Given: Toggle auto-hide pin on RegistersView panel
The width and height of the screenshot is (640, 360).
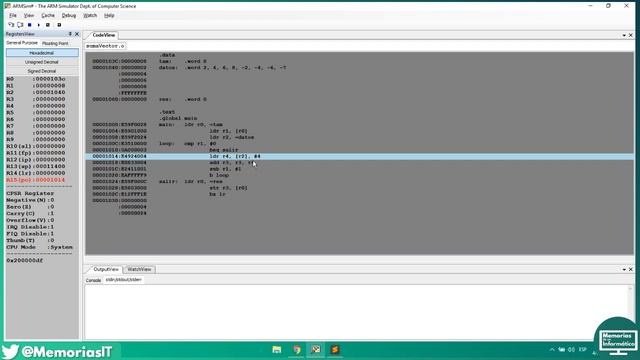Looking at the screenshot, I should pyautogui.click(x=70, y=34).
